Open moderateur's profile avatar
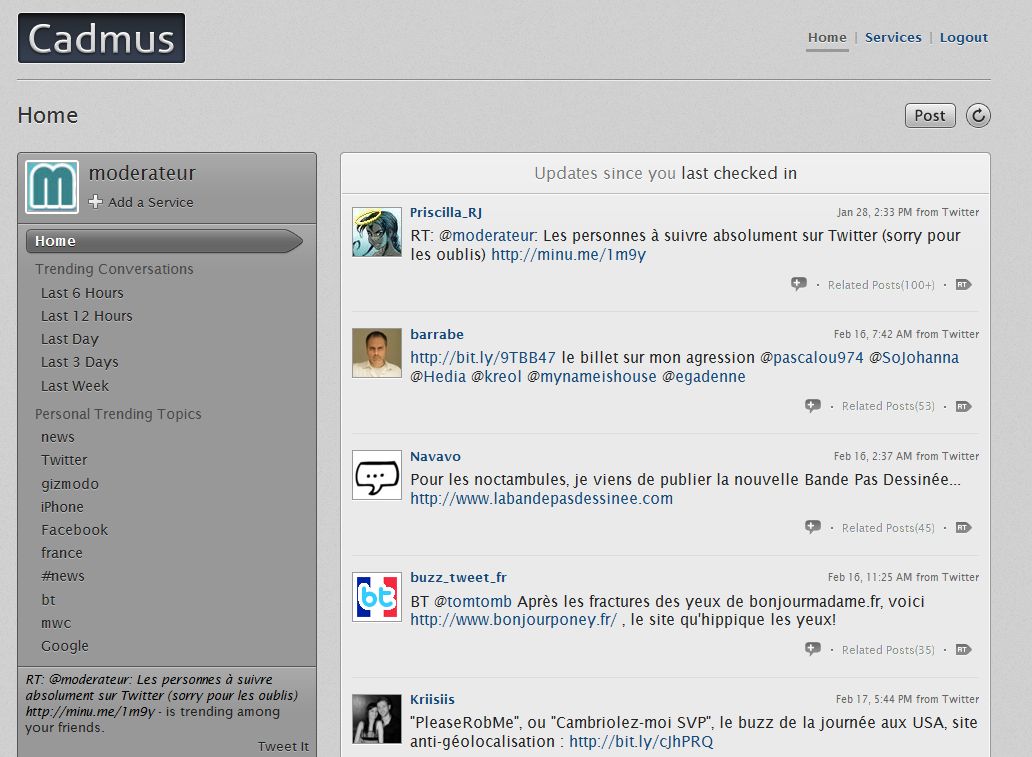 click(x=52, y=187)
